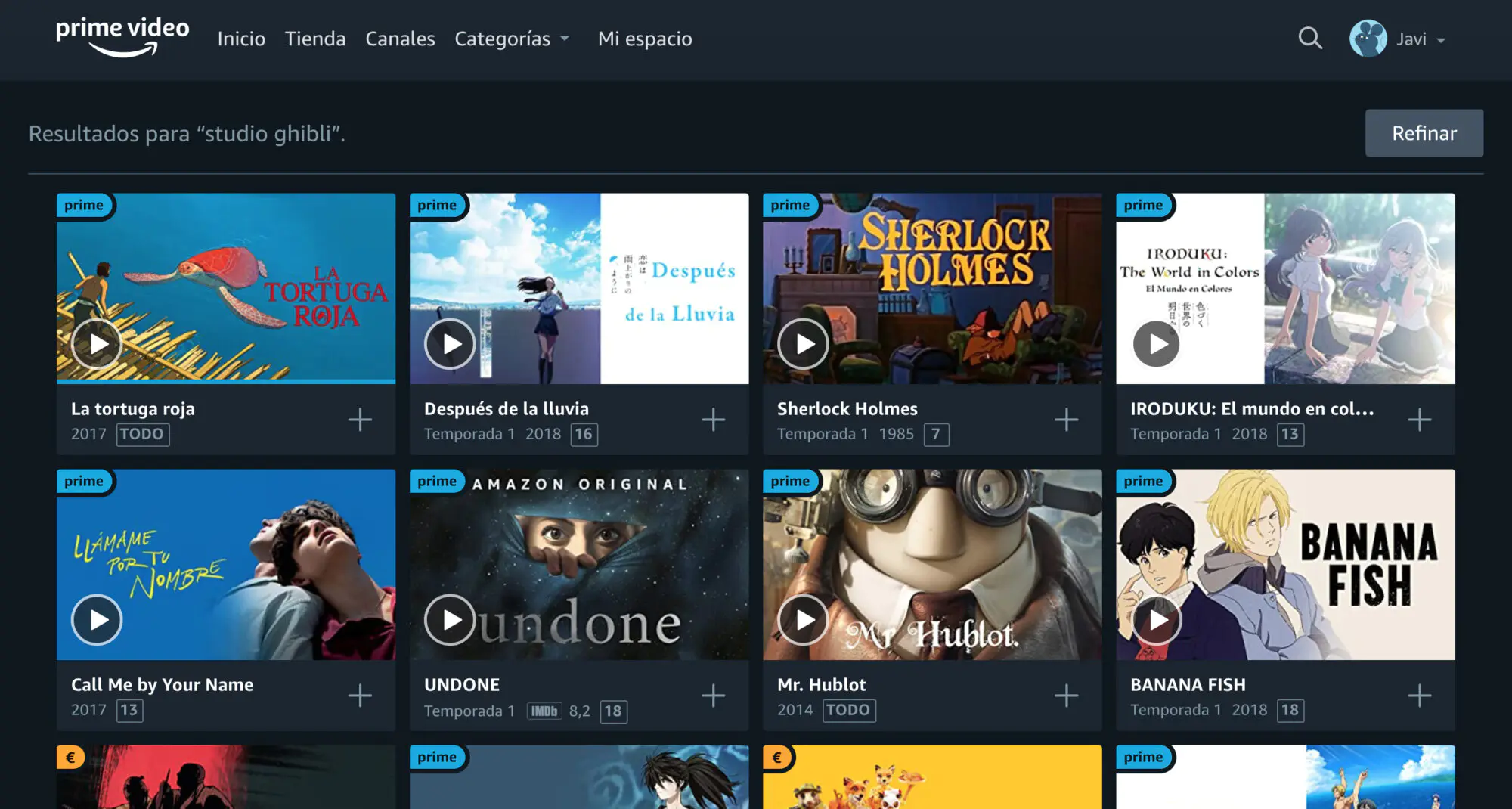Click the 'Resultados para “studio ghibli”.' heading
The image size is (1512, 809).
click(187, 134)
